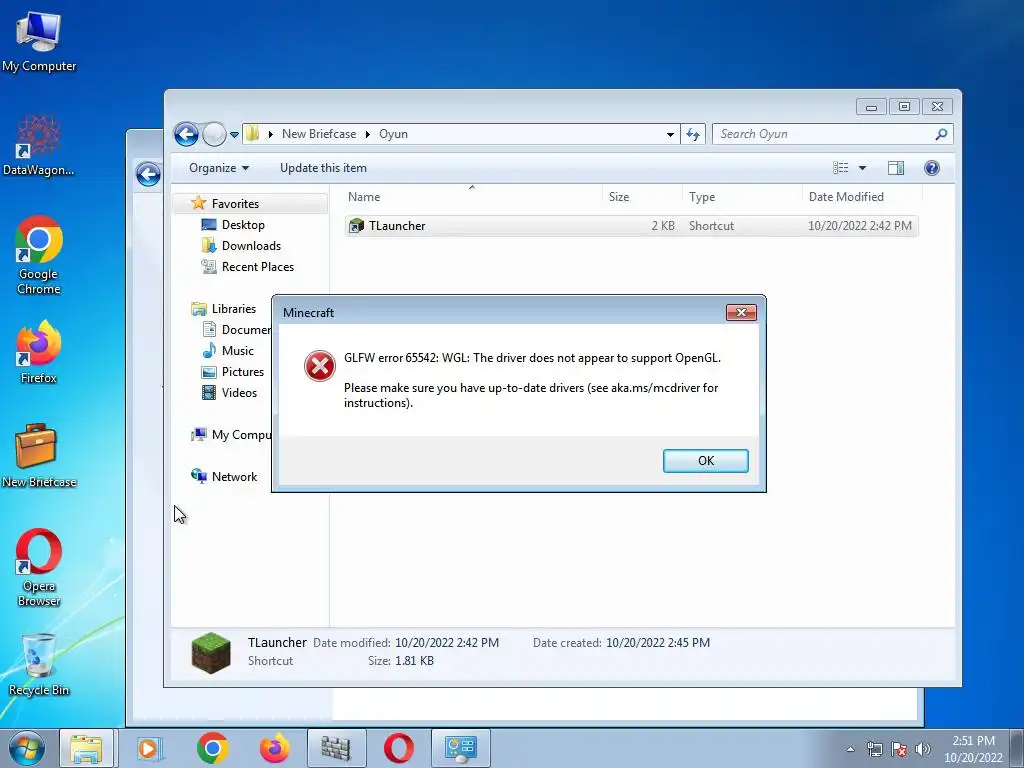Open the Windows Start menu
This screenshot has width=1024, height=768.
[27, 748]
